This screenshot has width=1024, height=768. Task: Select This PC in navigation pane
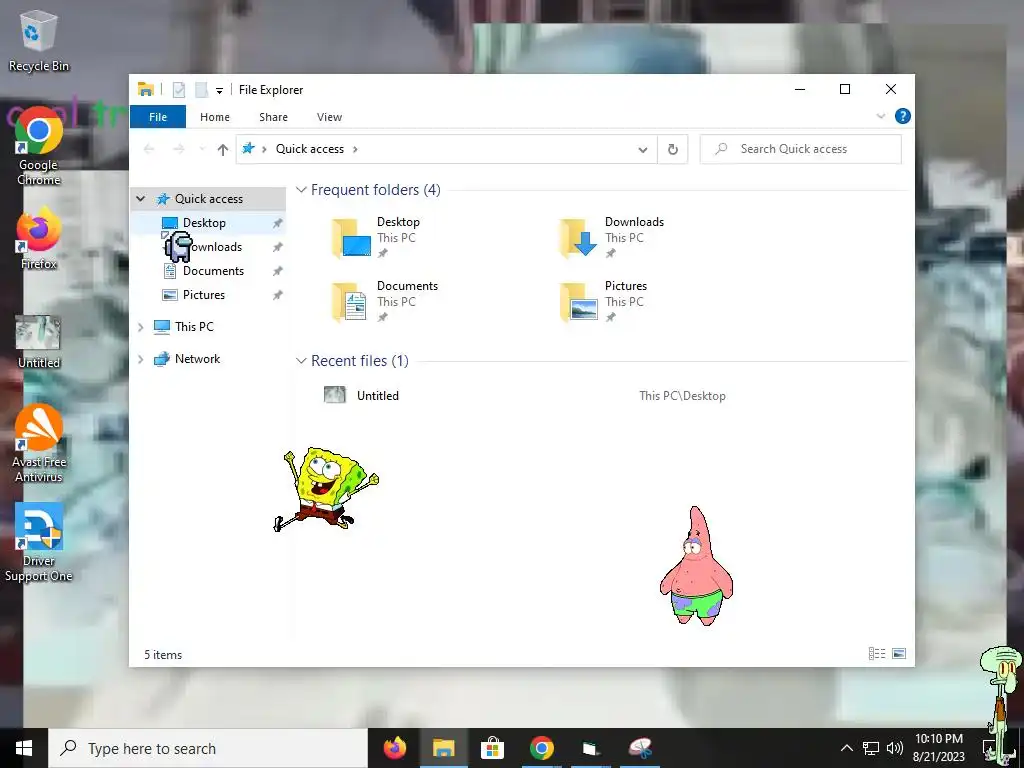(x=194, y=327)
